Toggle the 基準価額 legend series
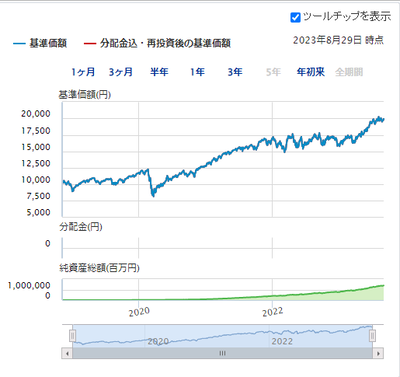This screenshot has width=400, height=377. [40, 43]
